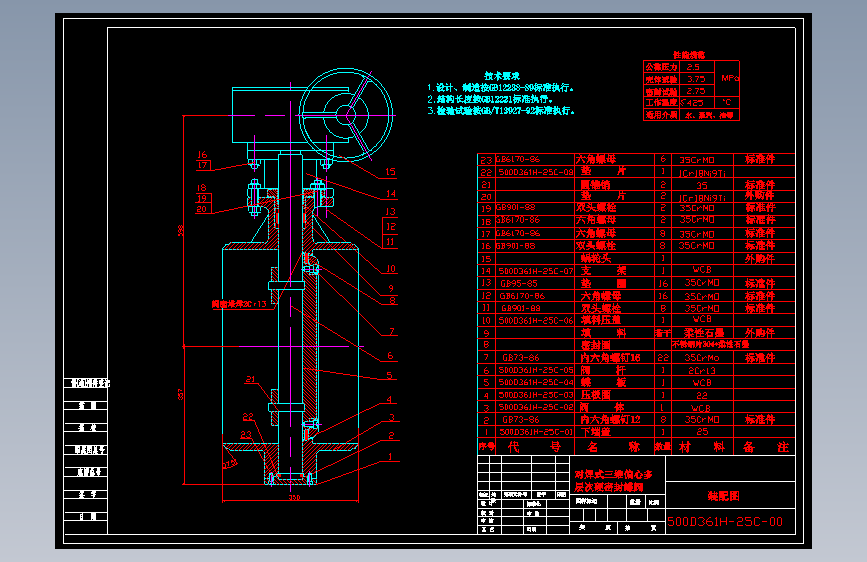Screen dimensions: 867x562
Task: Click the 外购件 remark in row 15
Action: [760, 258]
